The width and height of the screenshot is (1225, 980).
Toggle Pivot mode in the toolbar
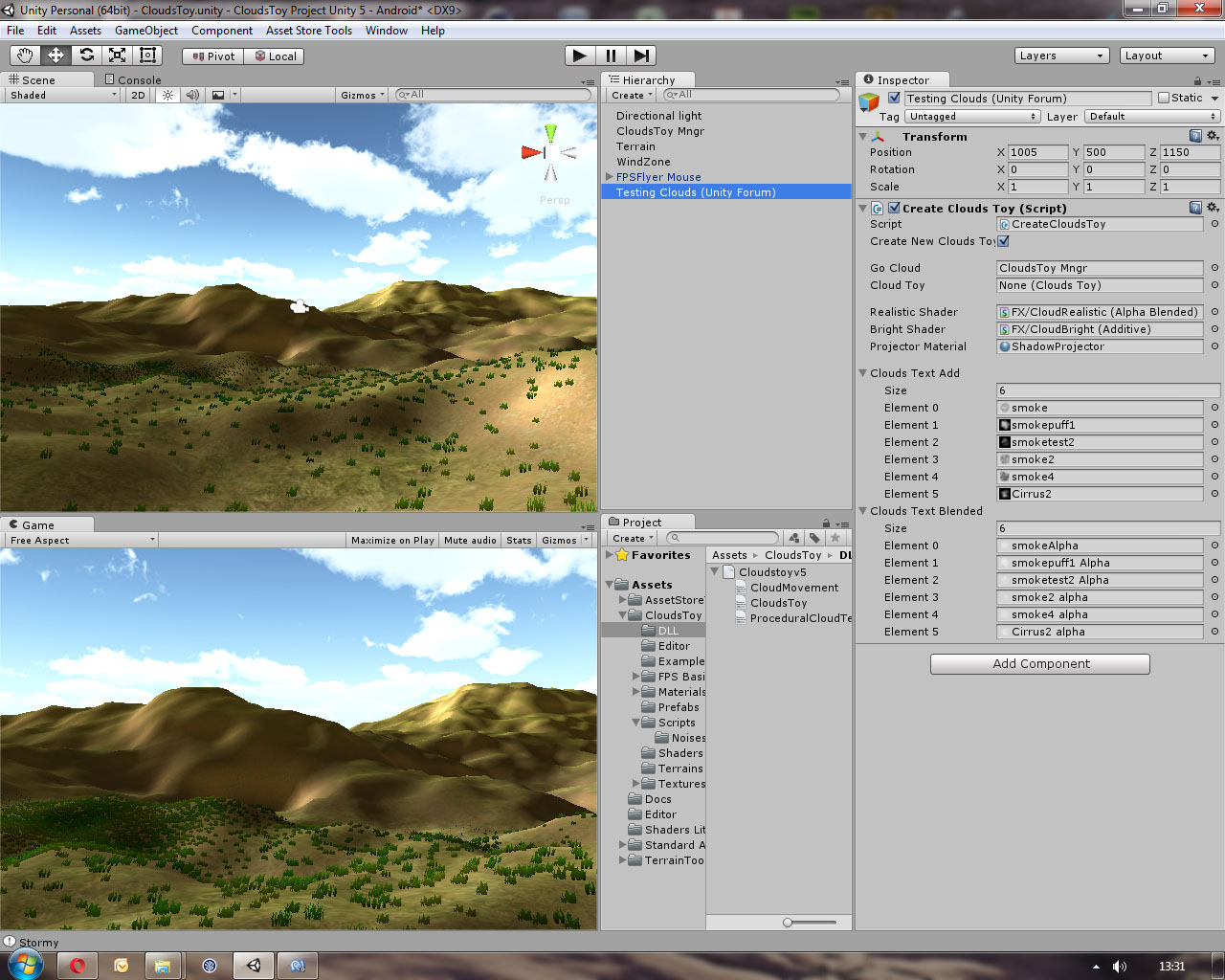pos(212,56)
